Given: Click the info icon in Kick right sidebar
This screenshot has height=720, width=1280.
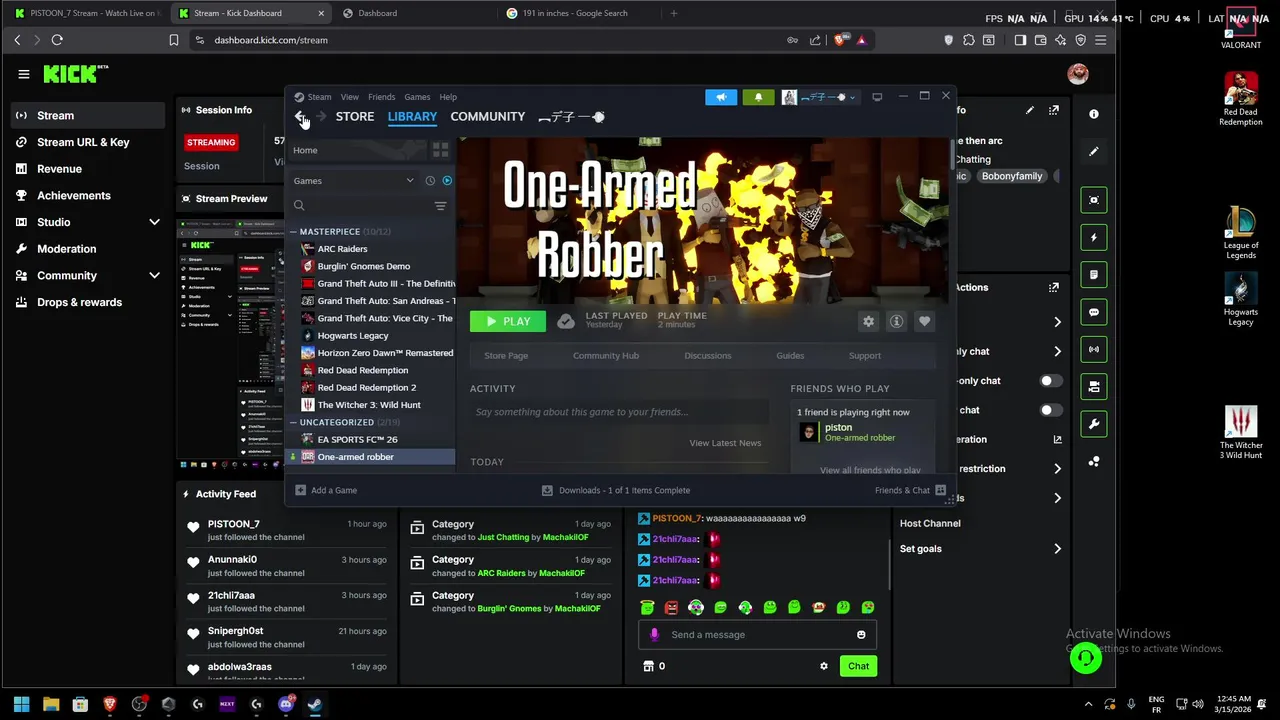Looking at the screenshot, I should coord(1094,114).
